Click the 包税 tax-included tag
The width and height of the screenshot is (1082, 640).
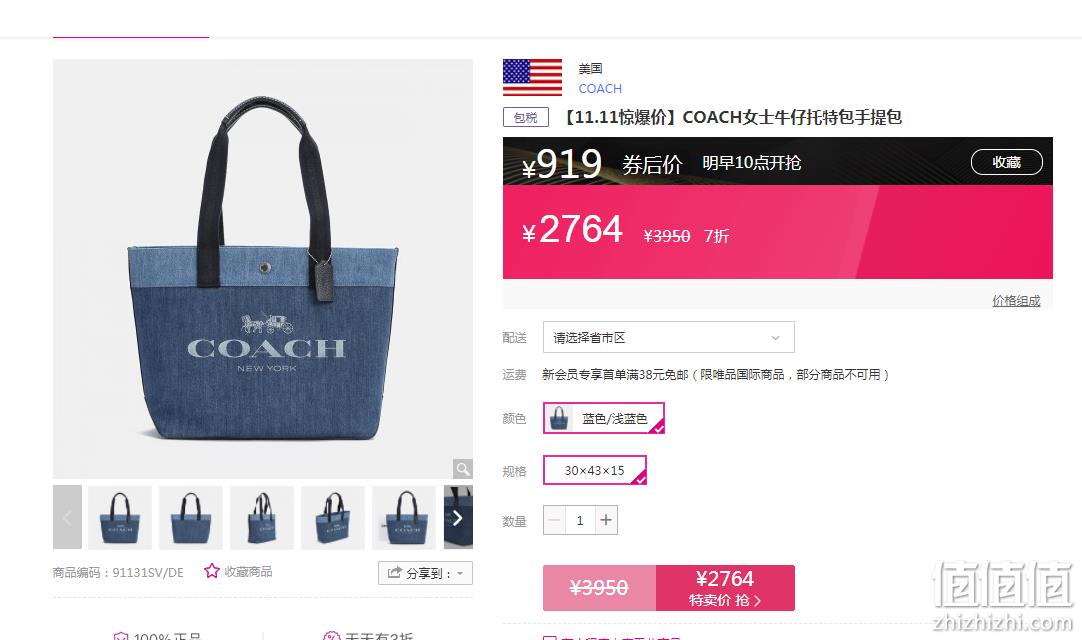click(x=526, y=117)
